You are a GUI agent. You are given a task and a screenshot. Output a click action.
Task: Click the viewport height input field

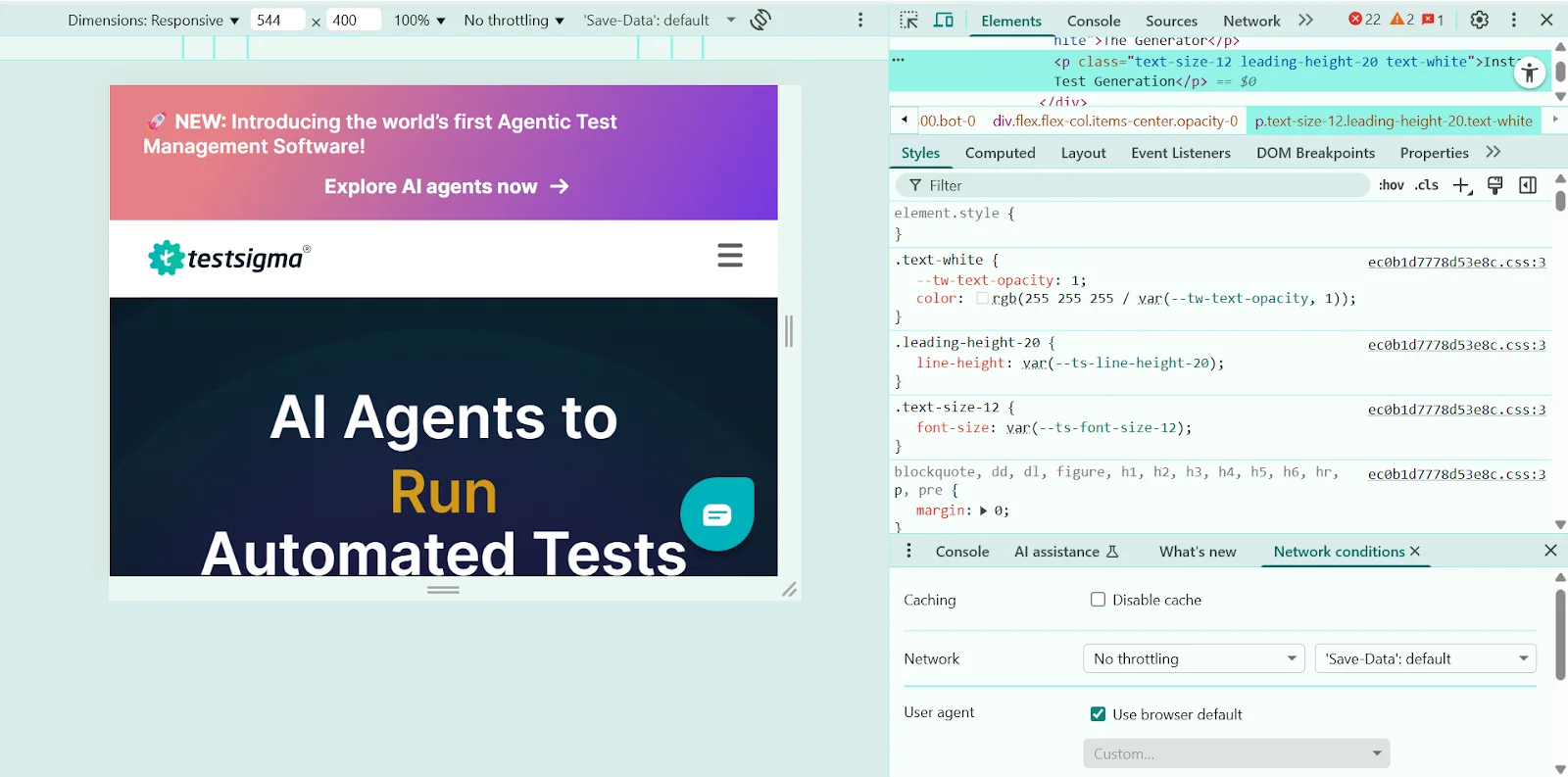pos(354,20)
